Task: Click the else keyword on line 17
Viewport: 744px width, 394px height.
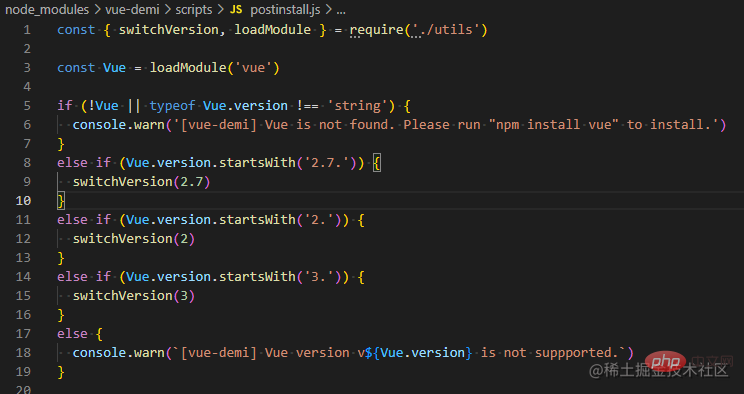Action: [x=72, y=334]
